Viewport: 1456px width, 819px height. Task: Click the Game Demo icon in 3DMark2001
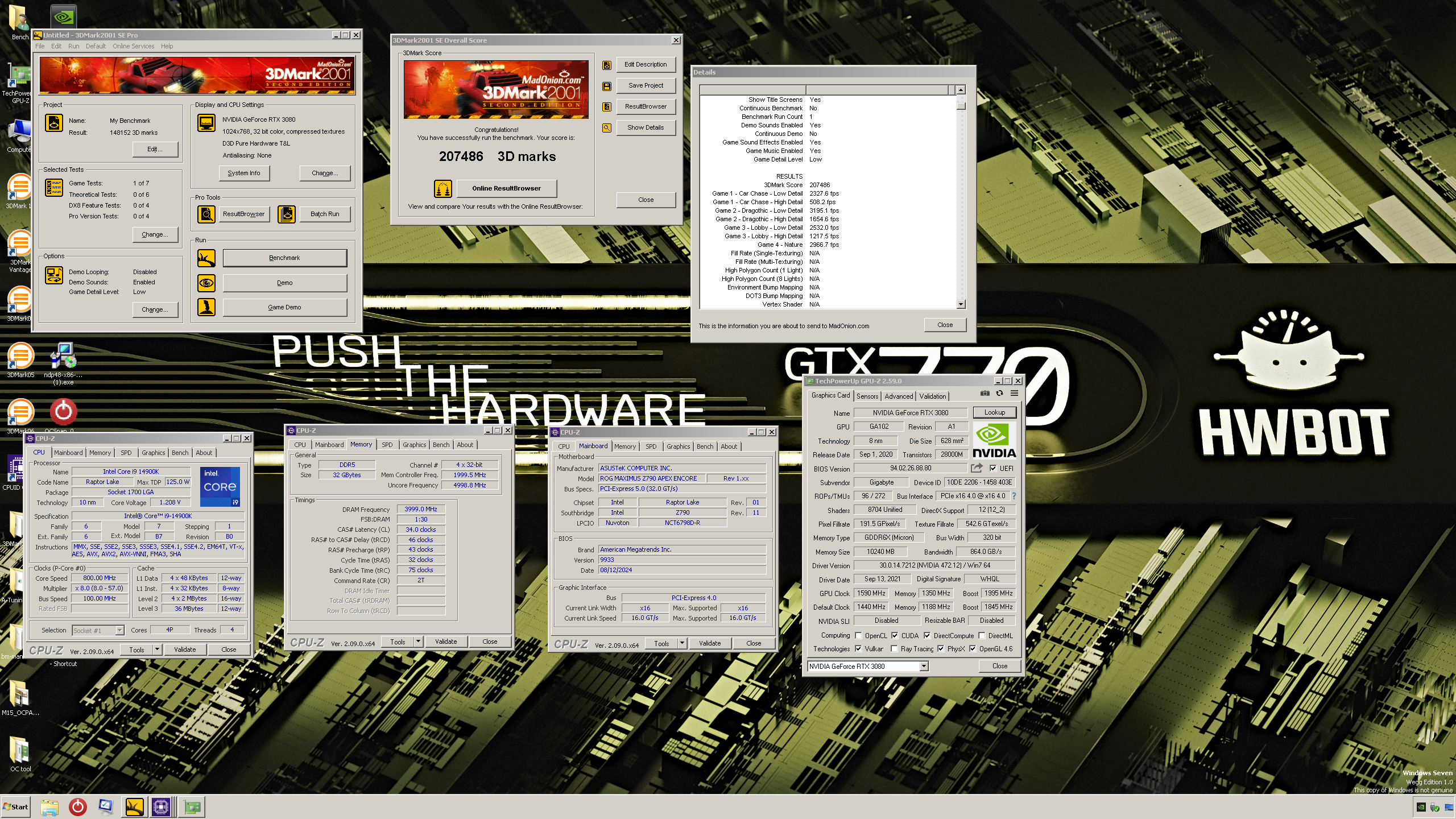[x=206, y=307]
